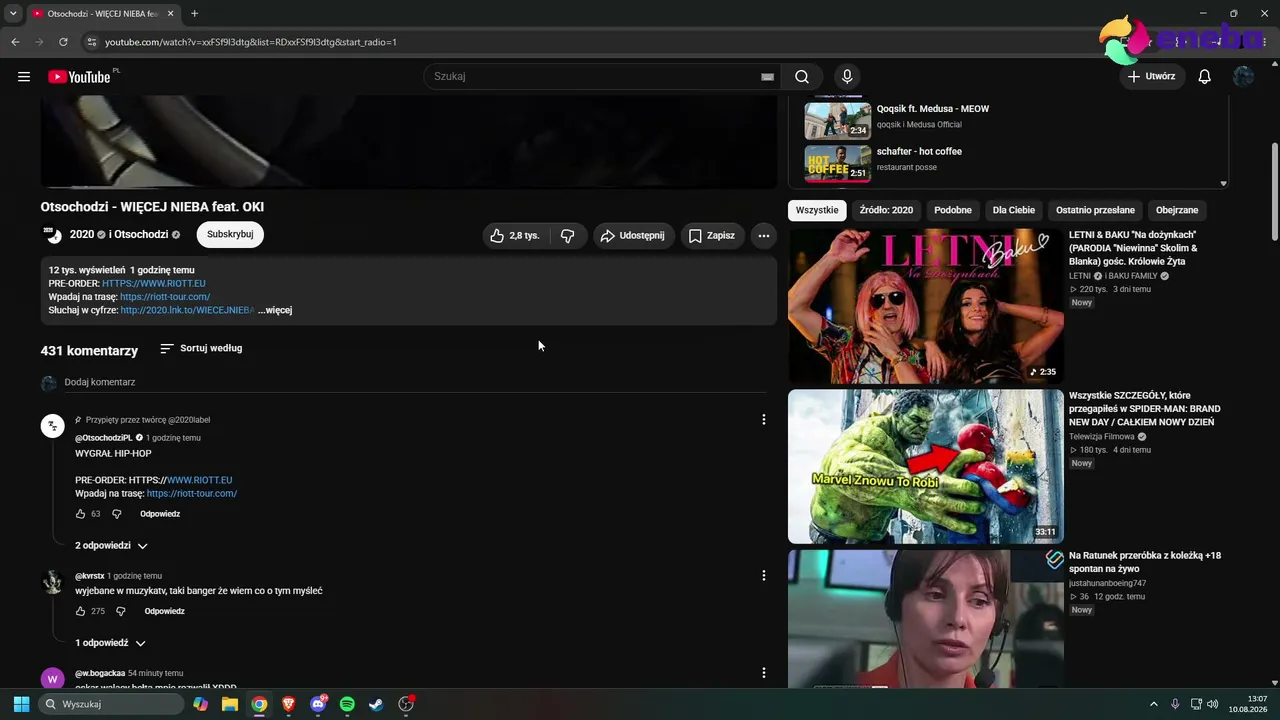Open the HTTPS://WWW.RIOTT.EU description link
Screen dimensions: 1280x720
(x=154, y=284)
